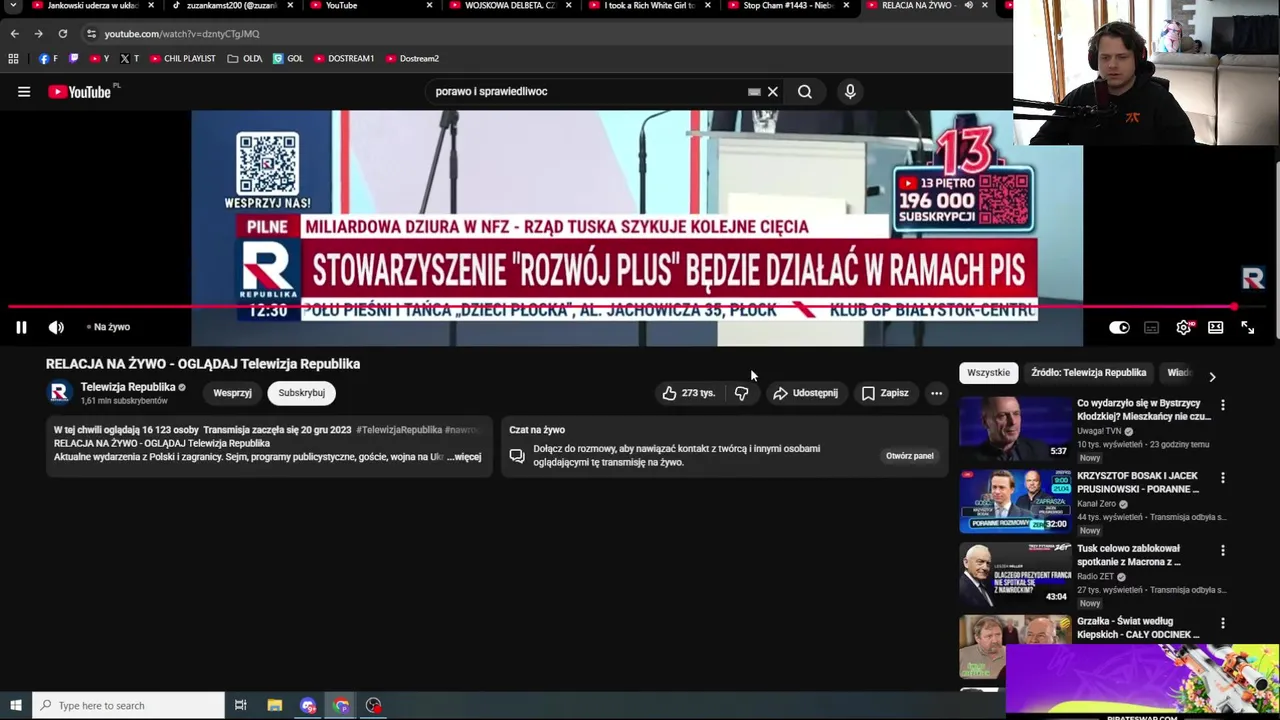Open the Krzysztof Bosak Poranne video thumbnail
Viewport: 1280px width, 720px height.
[x=1015, y=501]
